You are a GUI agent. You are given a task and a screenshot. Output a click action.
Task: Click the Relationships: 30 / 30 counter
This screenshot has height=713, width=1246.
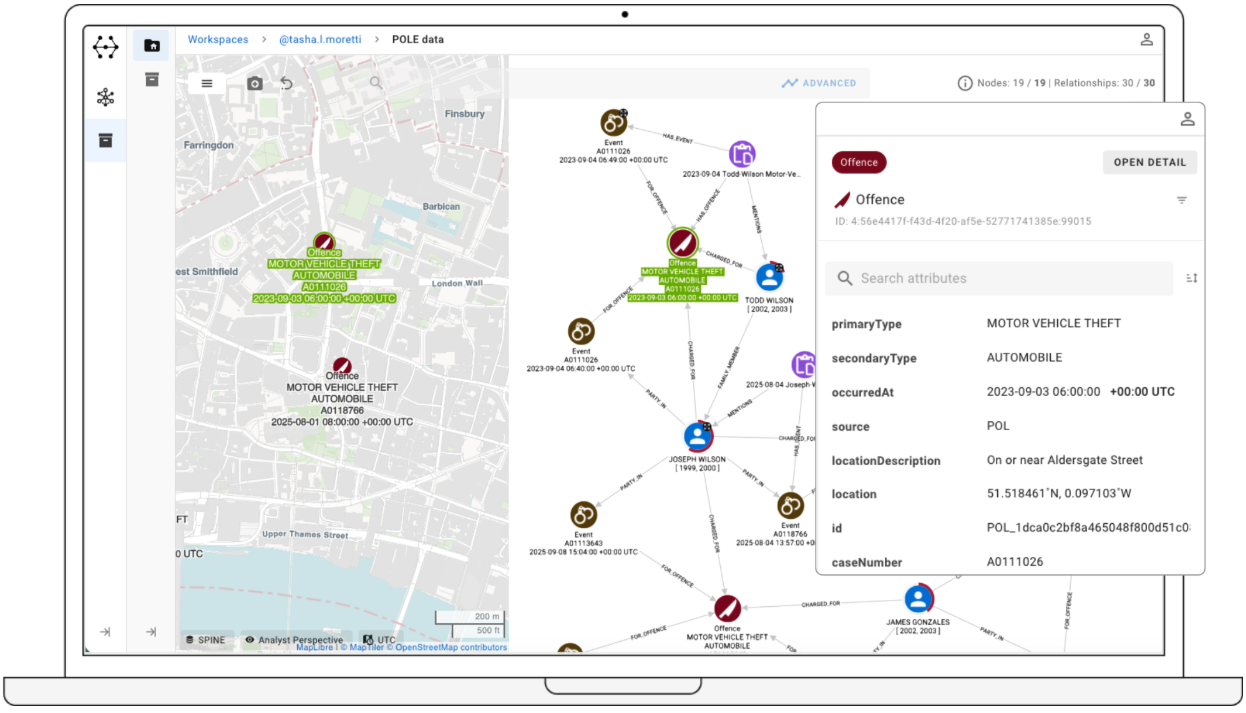pyautogui.click(x=1104, y=83)
